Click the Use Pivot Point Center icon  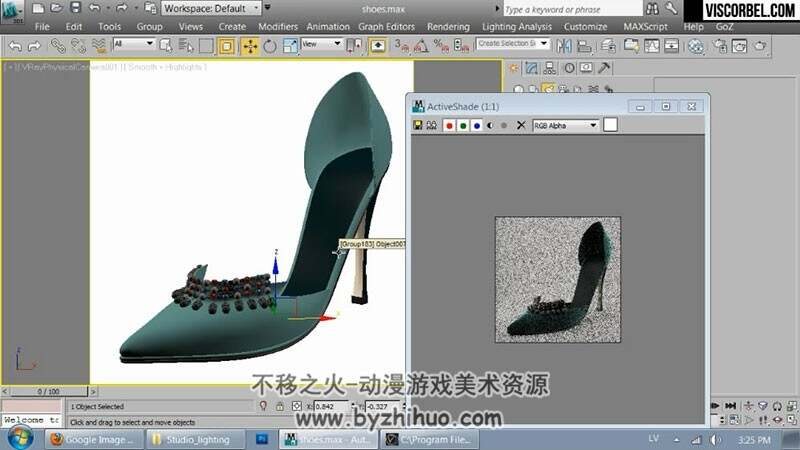pyautogui.click(x=354, y=46)
